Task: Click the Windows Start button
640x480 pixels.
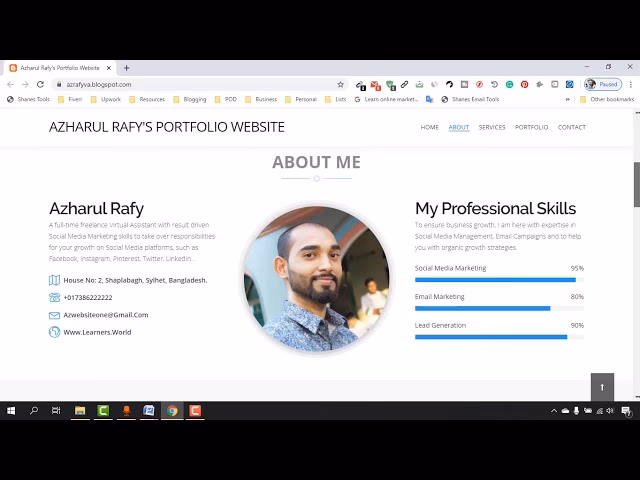Action: pos(11,411)
